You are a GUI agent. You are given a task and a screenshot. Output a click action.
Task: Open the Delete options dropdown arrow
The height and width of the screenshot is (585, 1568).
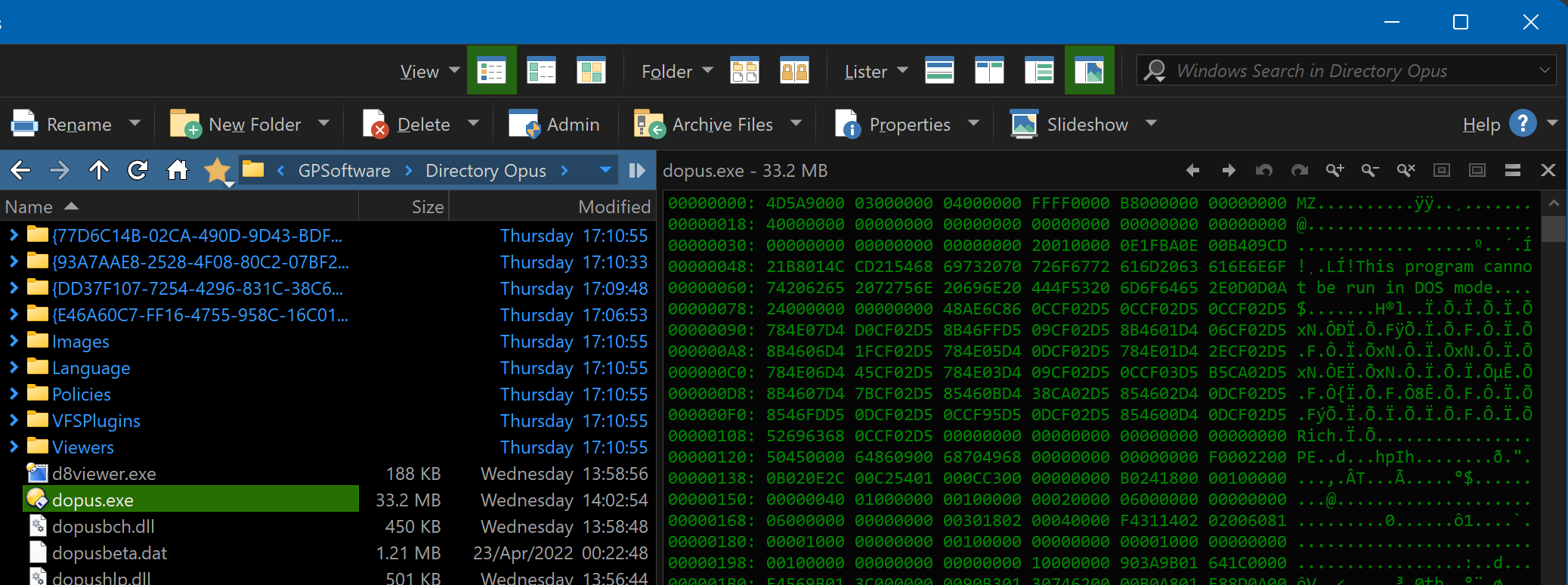(x=473, y=122)
